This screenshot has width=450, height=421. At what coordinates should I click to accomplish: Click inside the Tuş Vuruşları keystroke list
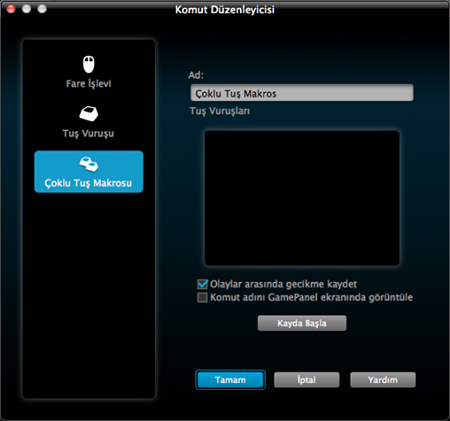[302, 198]
